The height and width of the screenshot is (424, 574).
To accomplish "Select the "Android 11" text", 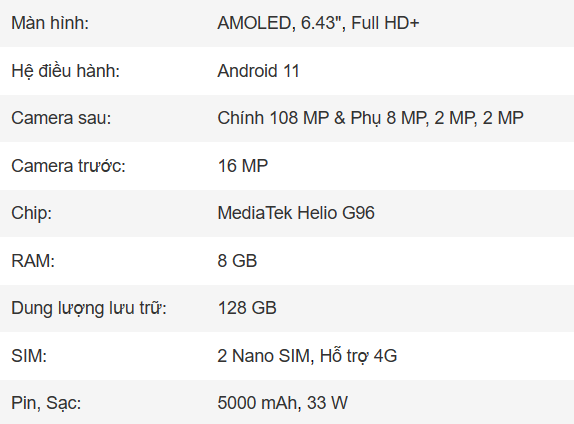I will [x=258, y=71].
